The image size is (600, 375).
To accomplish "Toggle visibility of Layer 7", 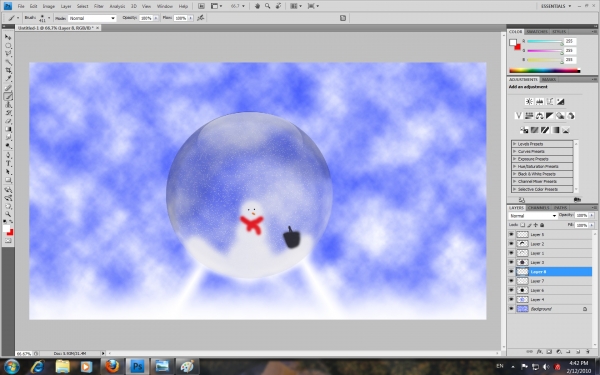I will 511,281.
